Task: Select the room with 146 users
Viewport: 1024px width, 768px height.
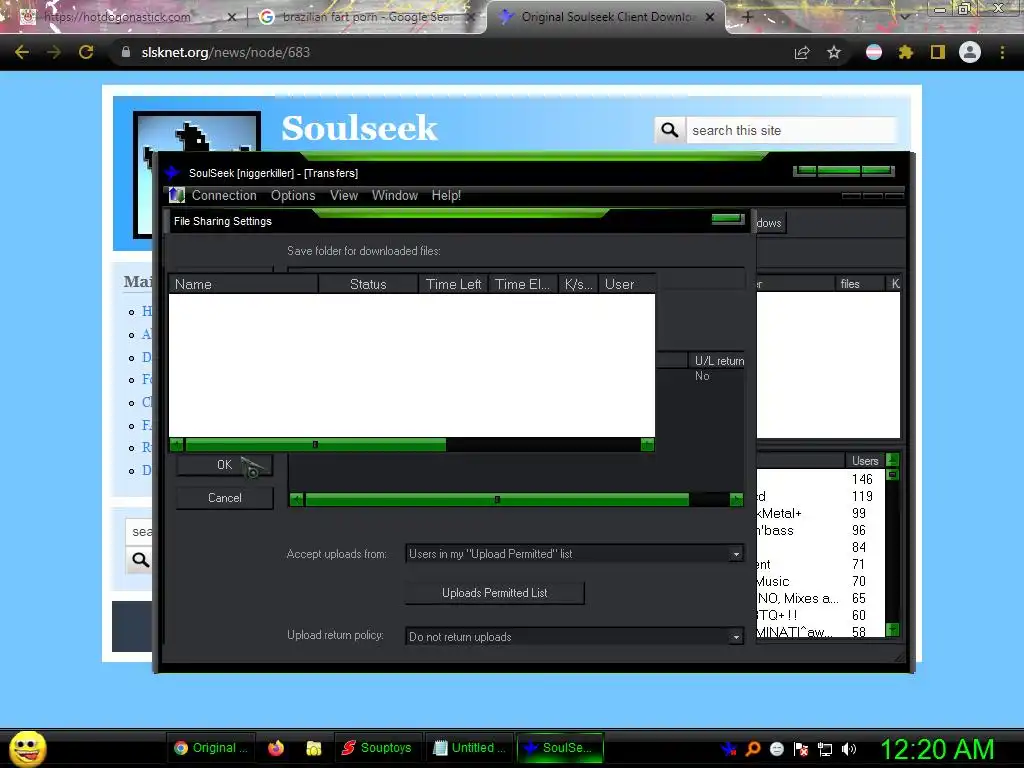Action: (821, 479)
